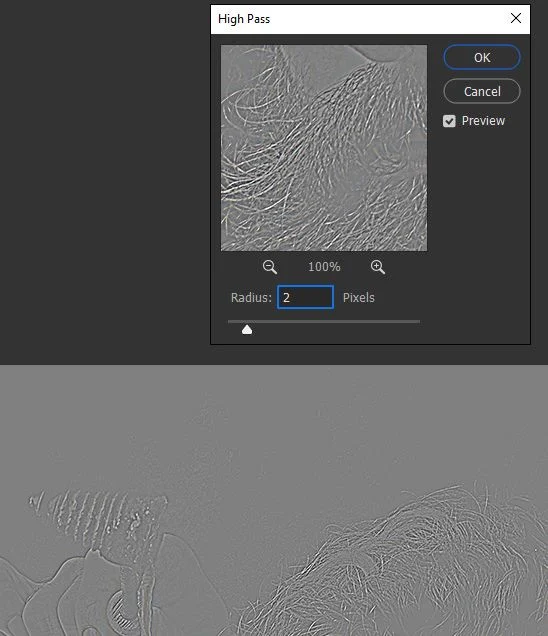Screen dimensions: 548x636
Task: Zoom out the High Pass preview
Action: 270,267
